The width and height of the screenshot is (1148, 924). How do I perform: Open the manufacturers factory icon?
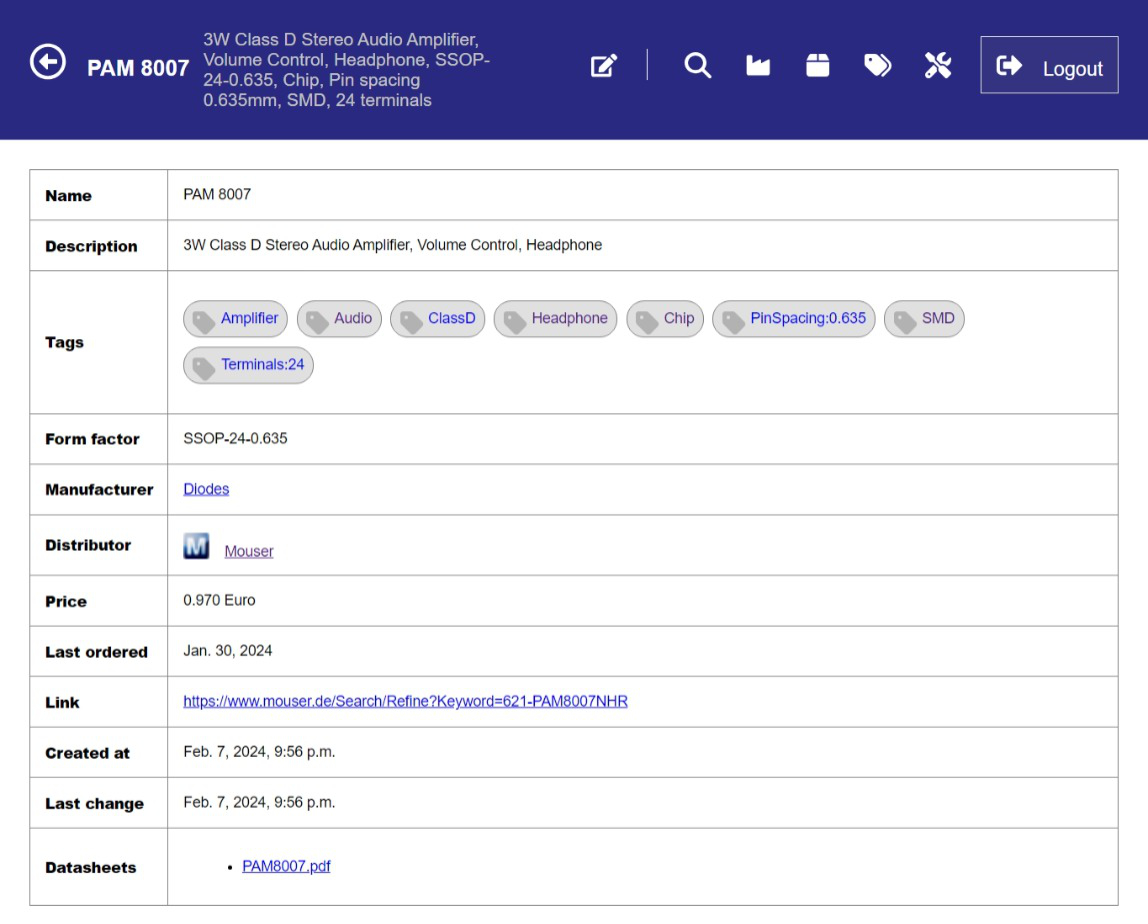(x=758, y=65)
